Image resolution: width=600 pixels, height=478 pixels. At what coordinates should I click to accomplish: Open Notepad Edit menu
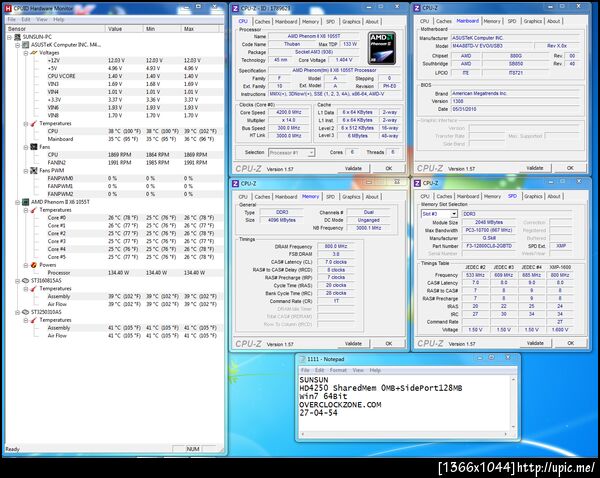pos(320,370)
